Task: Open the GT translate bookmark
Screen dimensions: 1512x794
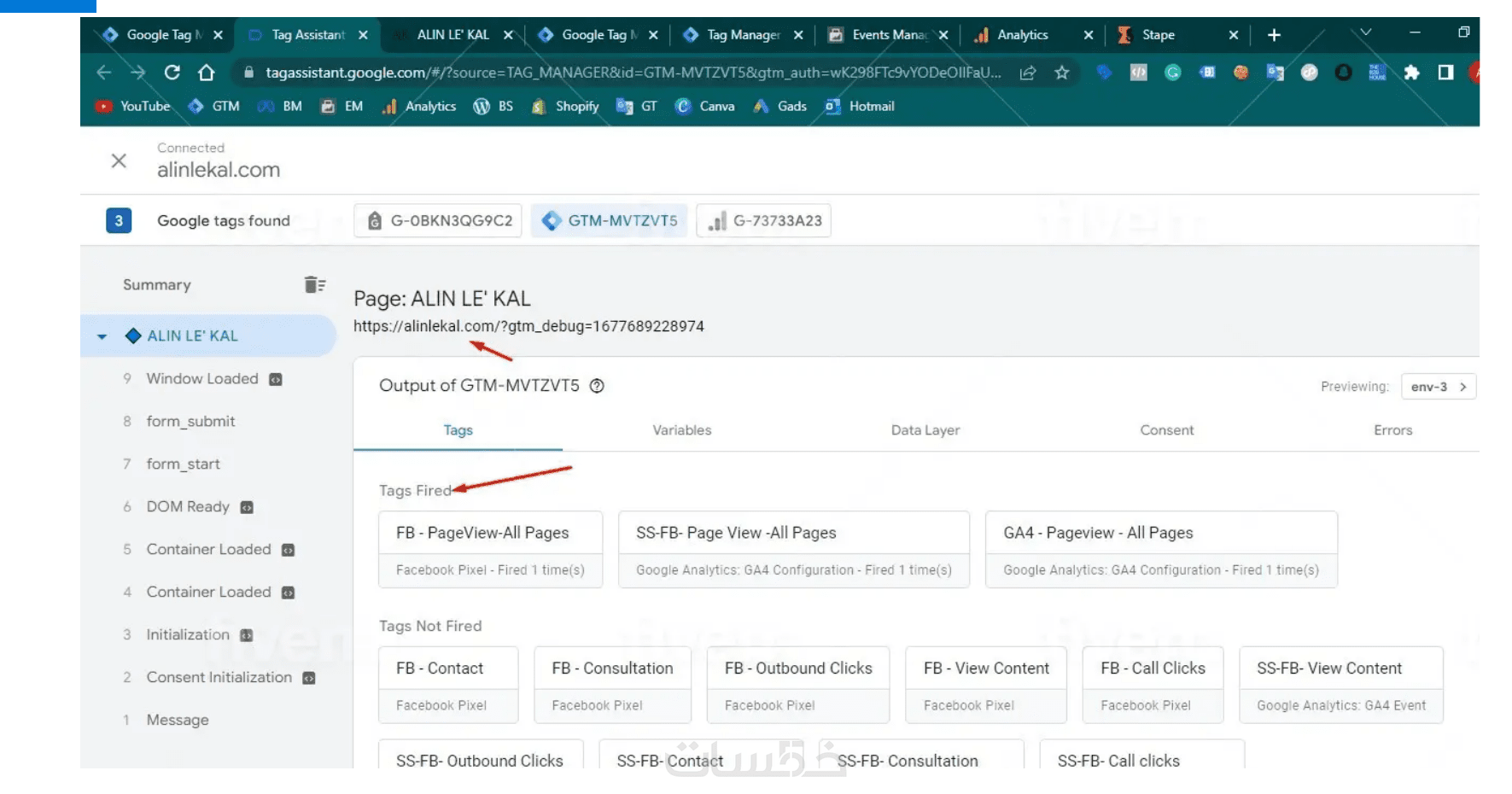Action: point(637,106)
